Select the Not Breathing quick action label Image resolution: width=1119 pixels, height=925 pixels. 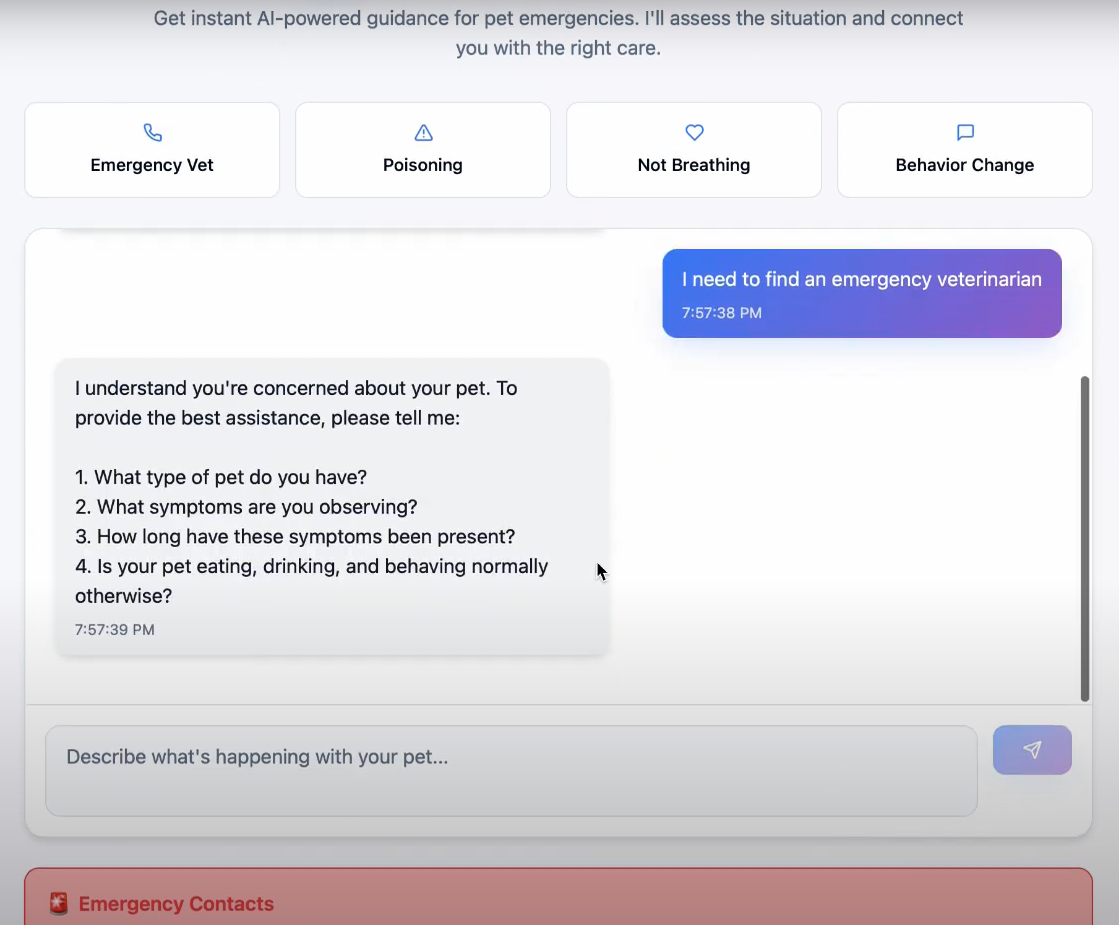pyautogui.click(x=694, y=165)
